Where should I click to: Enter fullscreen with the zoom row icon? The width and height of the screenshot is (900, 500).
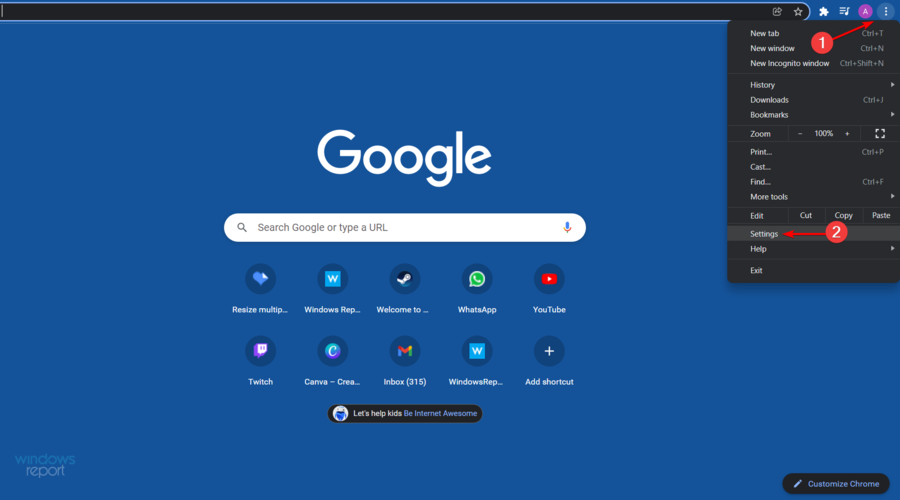(x=880, y=134)
